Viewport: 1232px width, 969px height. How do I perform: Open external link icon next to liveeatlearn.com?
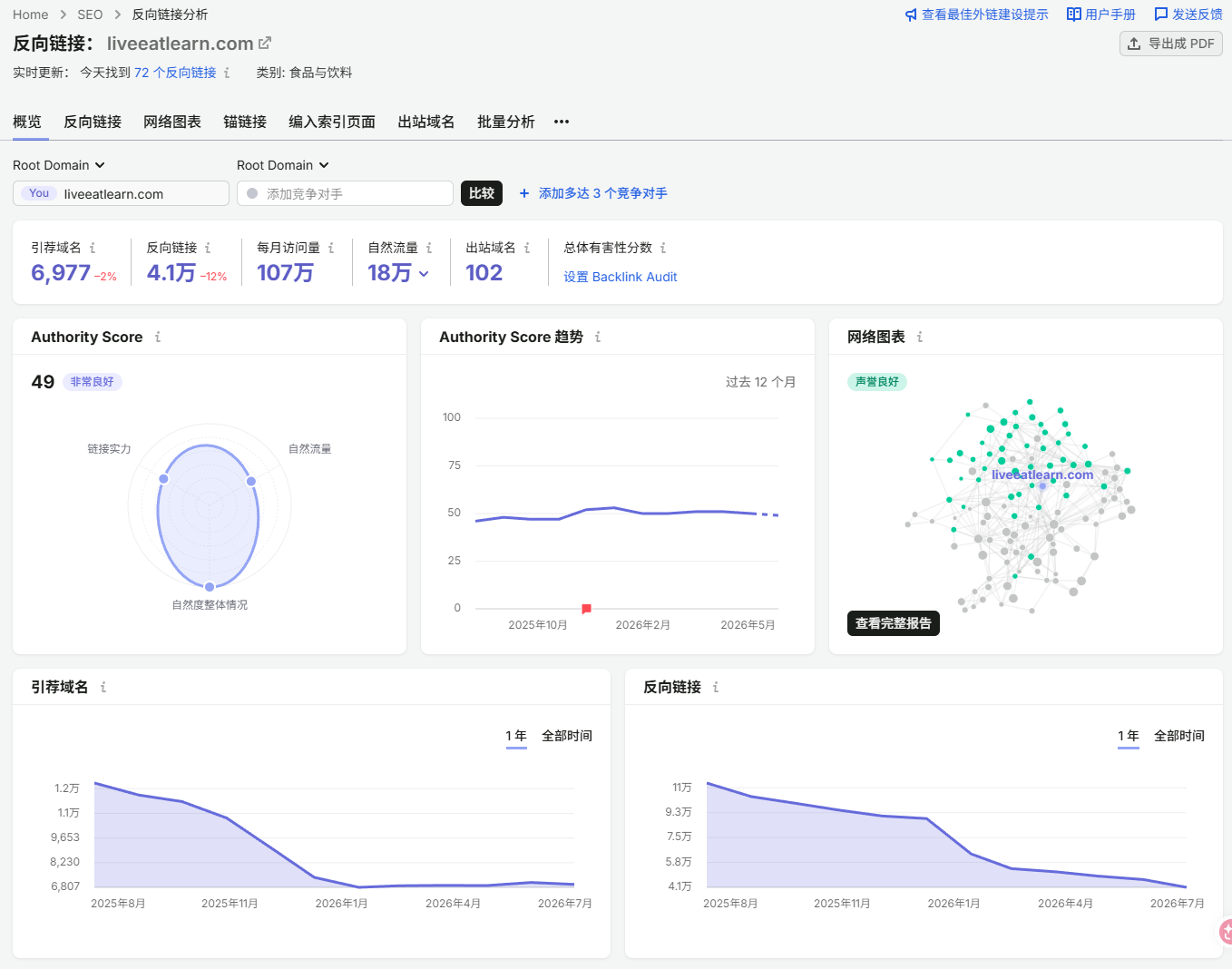point(265,43)
